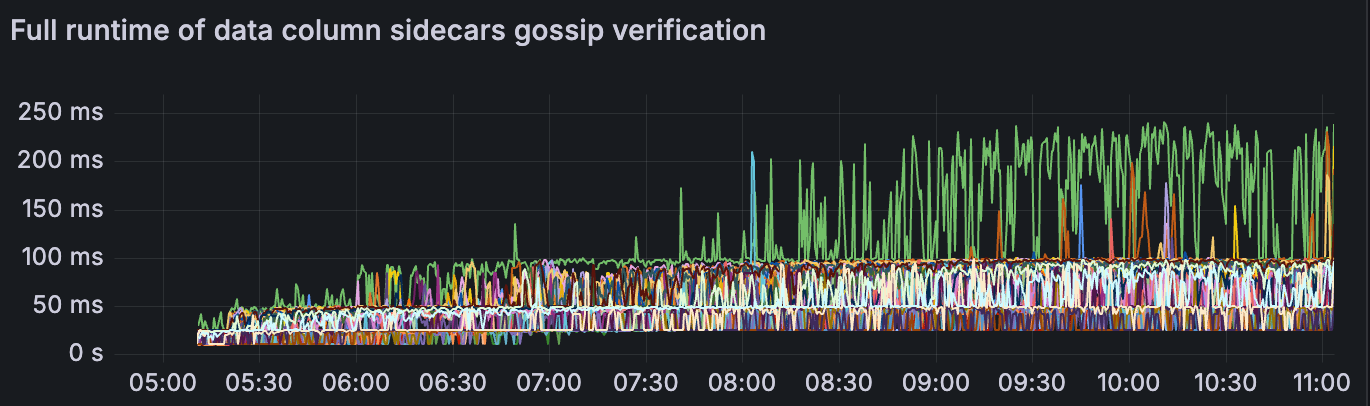1370x406 pixels.
Task: Select the 08:00 time axis label
Action: click(x=742, y=384)
